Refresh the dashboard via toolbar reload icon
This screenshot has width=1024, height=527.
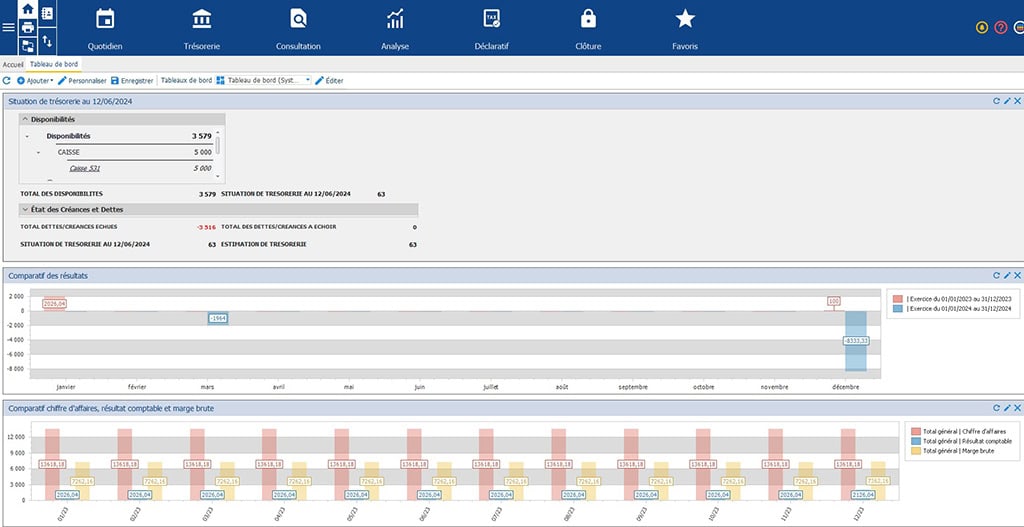coord(7,80)
